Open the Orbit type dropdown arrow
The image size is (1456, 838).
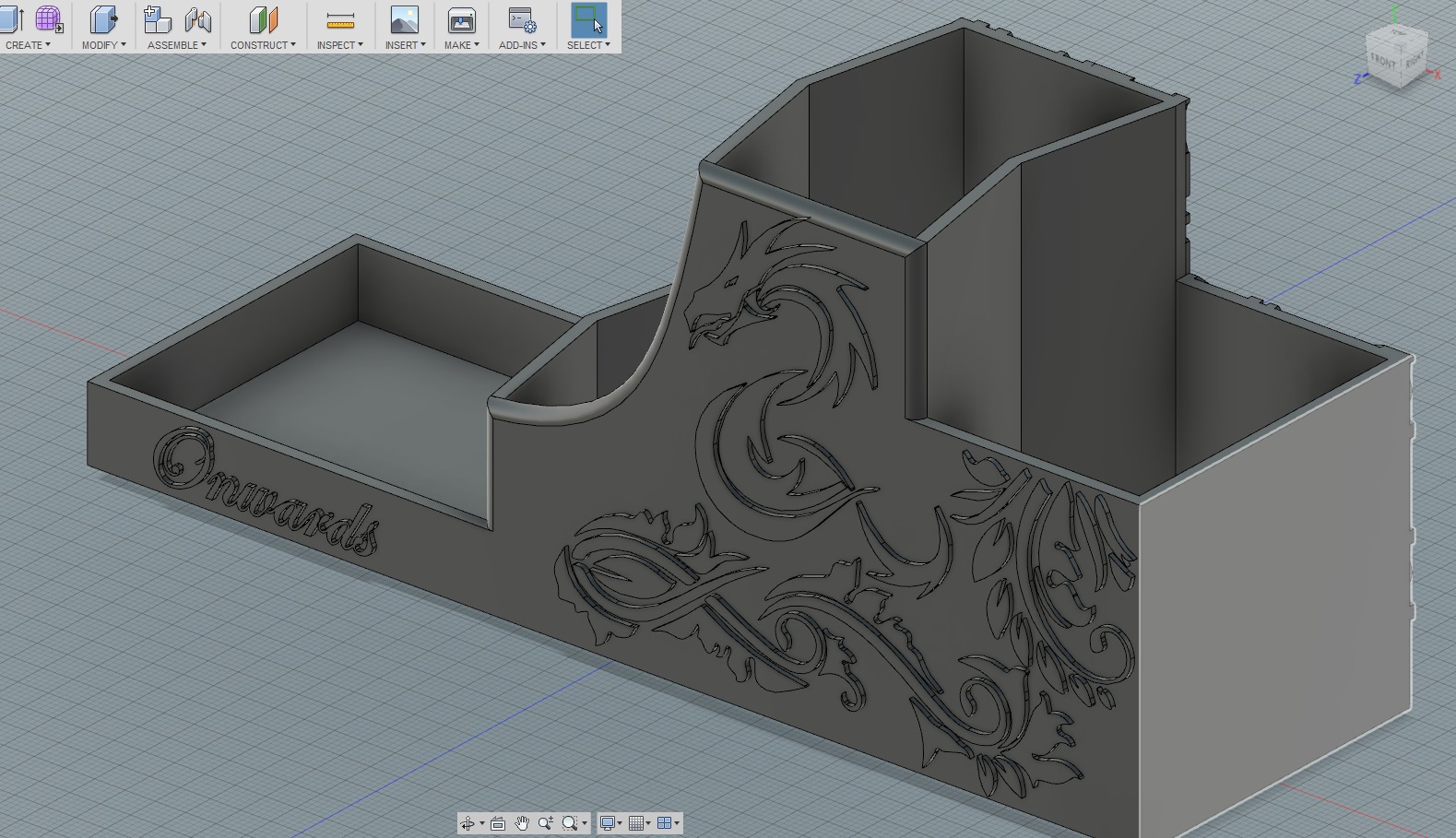[x=481, y=823]
